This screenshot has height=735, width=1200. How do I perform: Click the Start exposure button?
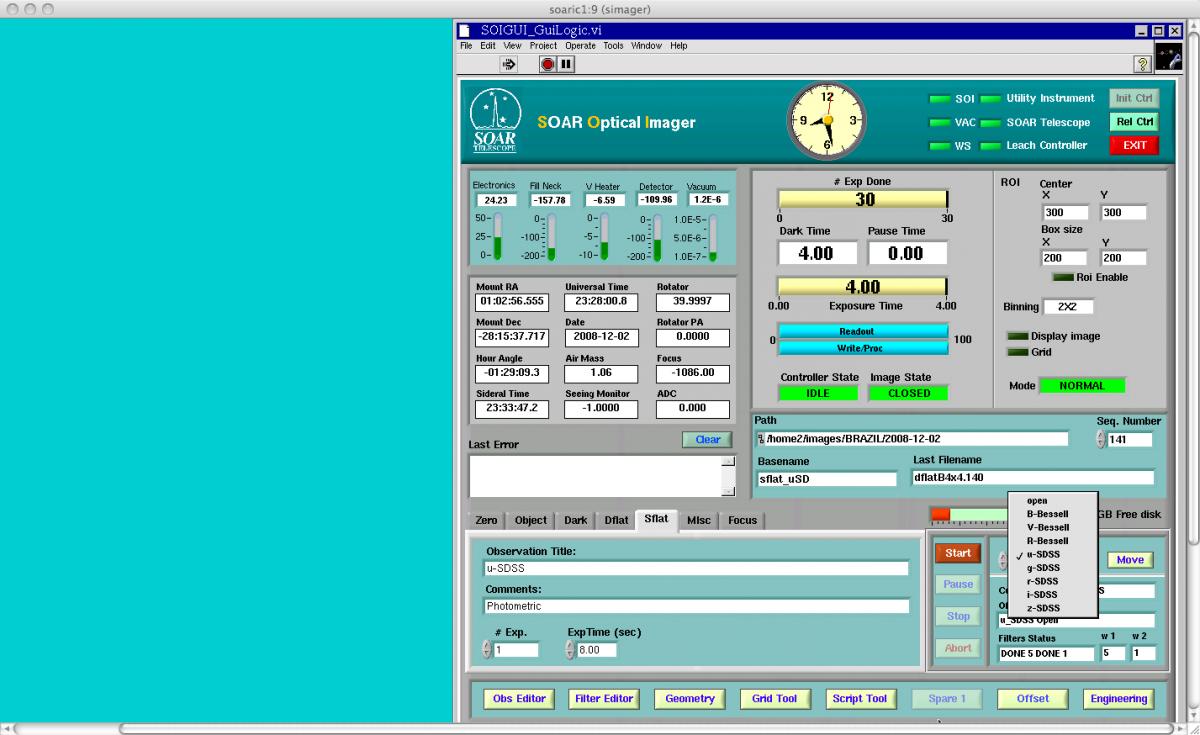point(958,553)
